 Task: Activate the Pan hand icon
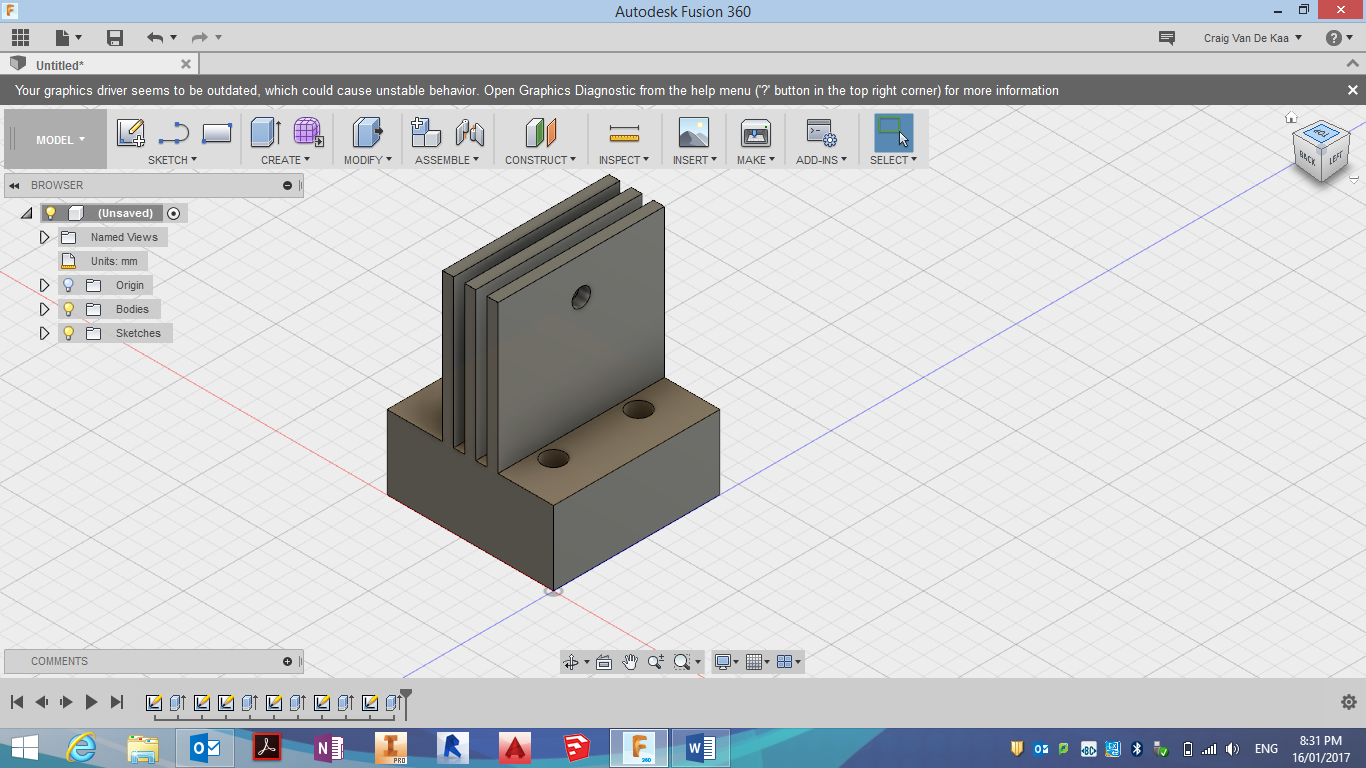click(630, 662)
